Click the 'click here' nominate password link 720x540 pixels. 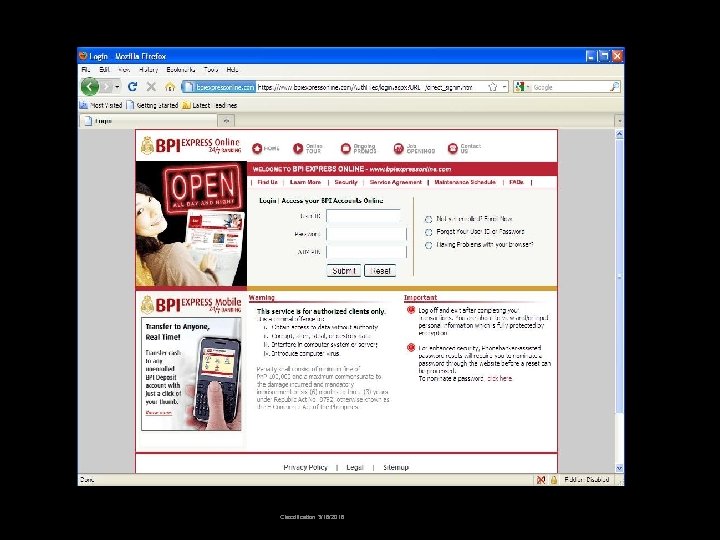(499, 379)
